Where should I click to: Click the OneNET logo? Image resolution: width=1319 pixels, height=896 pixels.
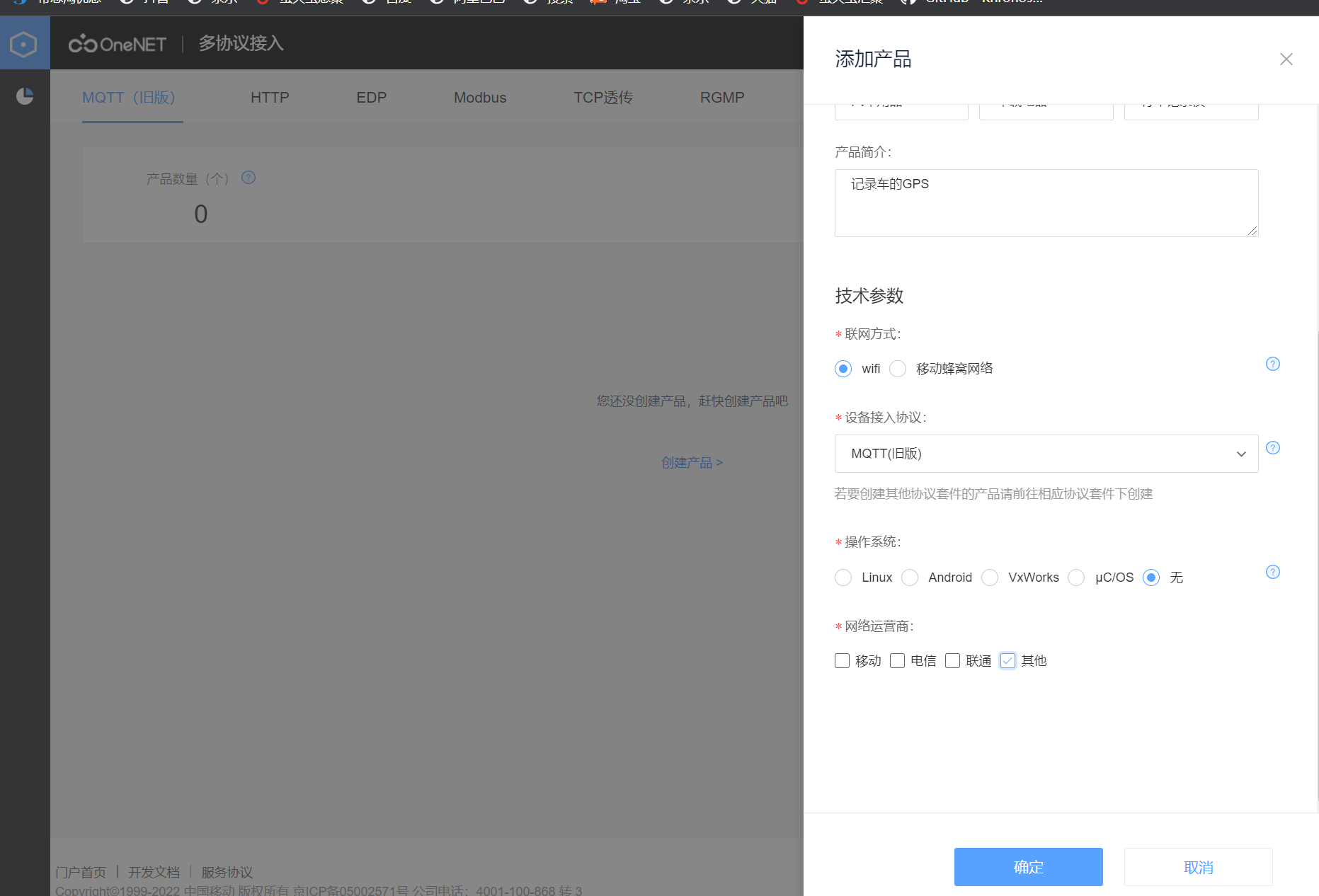(118, 44)
